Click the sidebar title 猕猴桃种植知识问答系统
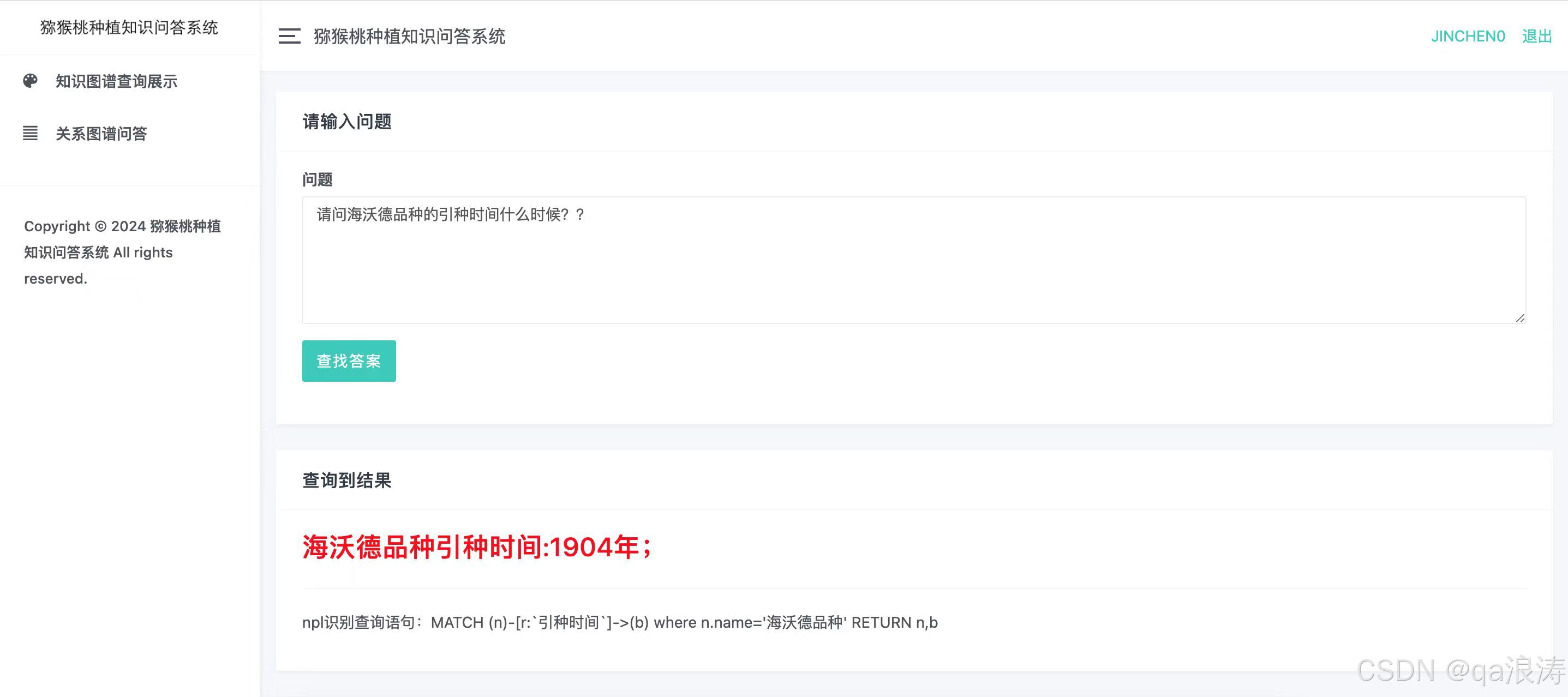Screen dimensions: 1568x697 pyautogui.click(x=129, y=27)
